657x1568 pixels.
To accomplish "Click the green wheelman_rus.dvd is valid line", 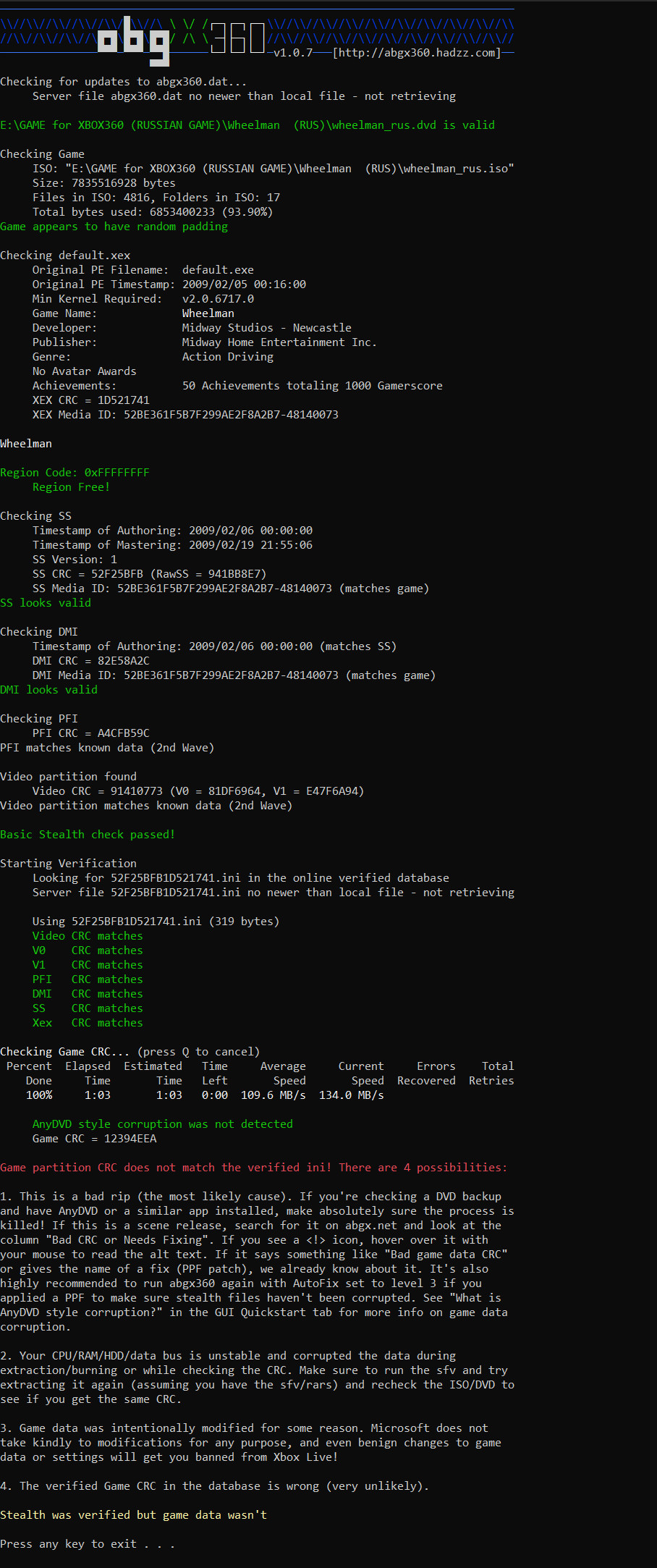I will point(247,125).
